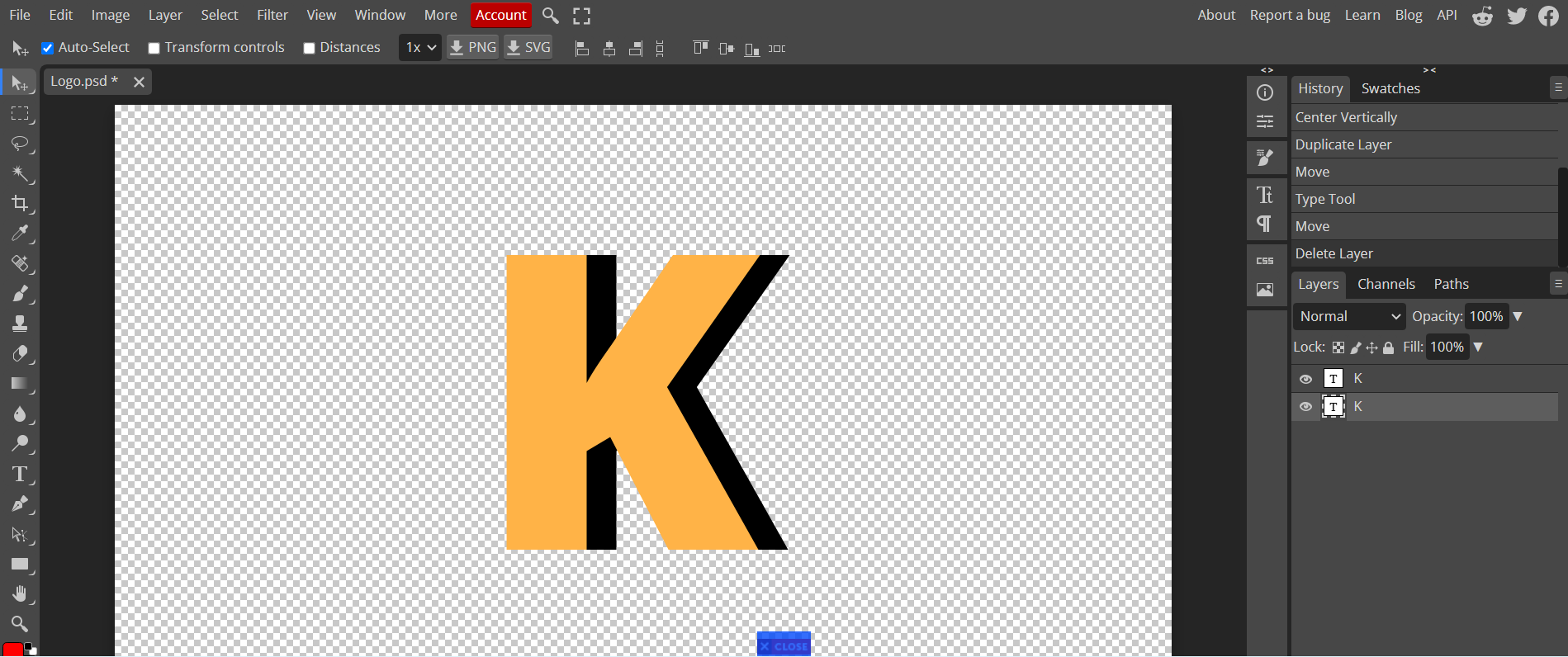1568x657 pixels.
Task: Switch to the Paths tab
Action: click(1451, 284)
